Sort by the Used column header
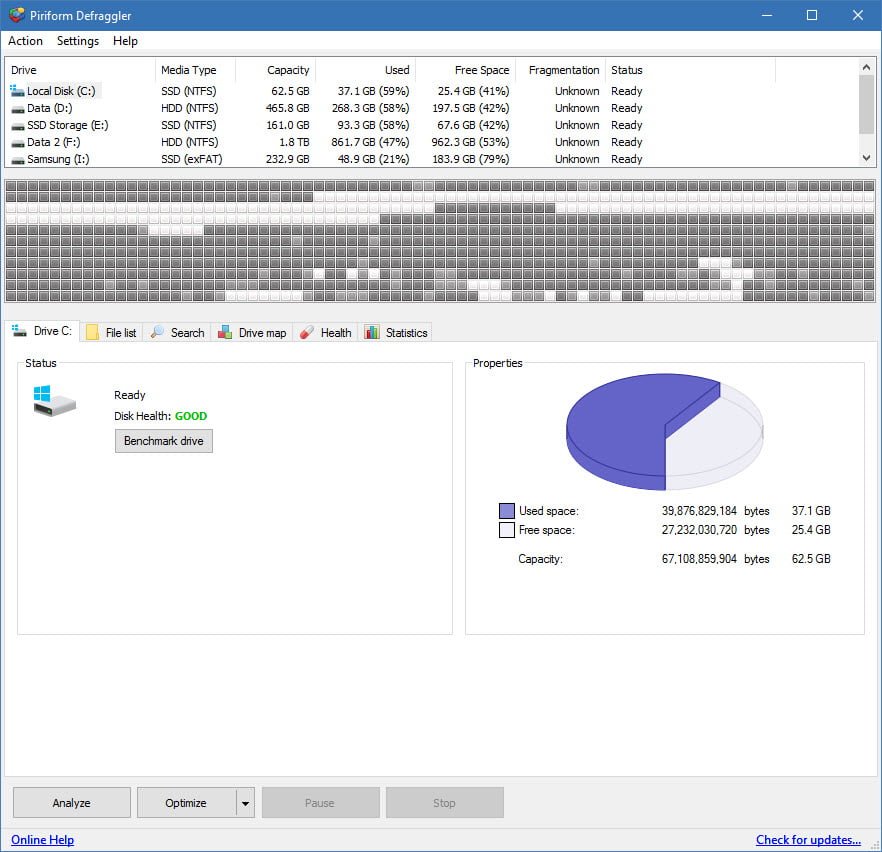Viewport: 882px width, 852px height. (366, 70)
